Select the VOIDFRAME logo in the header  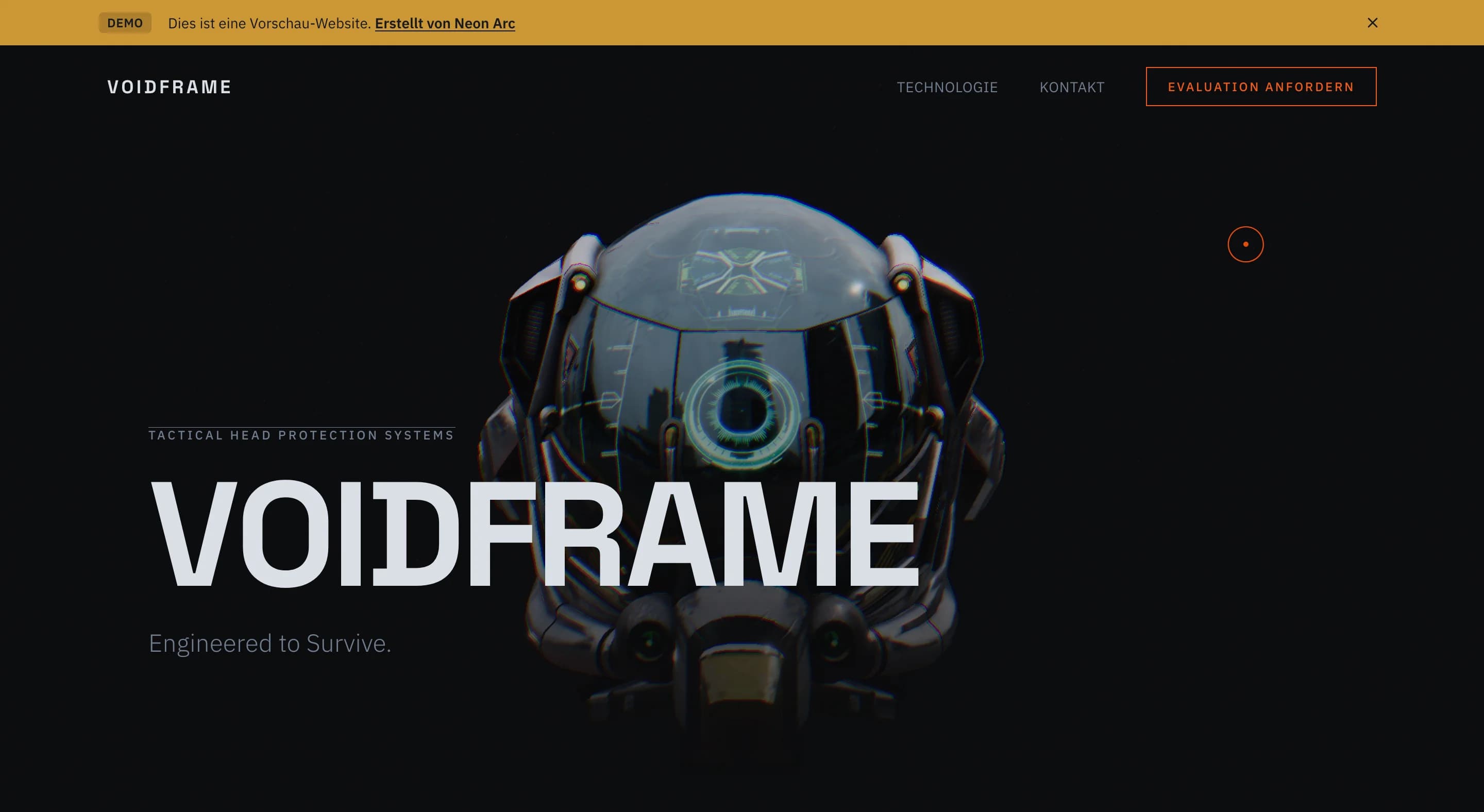pos(168,87)
